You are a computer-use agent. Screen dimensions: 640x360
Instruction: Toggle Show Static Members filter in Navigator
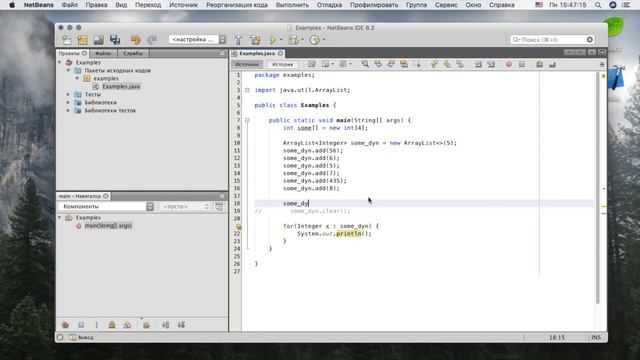click(96, 325)
